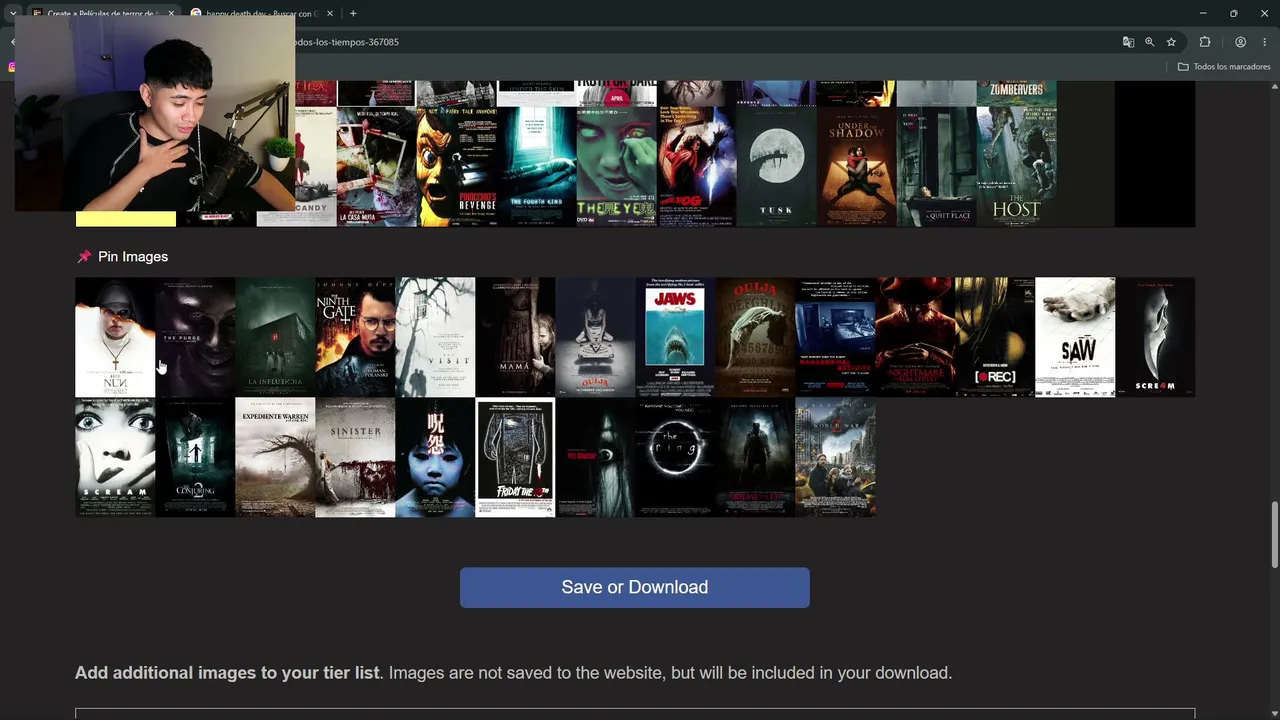Open the Chrome three-dot menu

click(1265, 42)
